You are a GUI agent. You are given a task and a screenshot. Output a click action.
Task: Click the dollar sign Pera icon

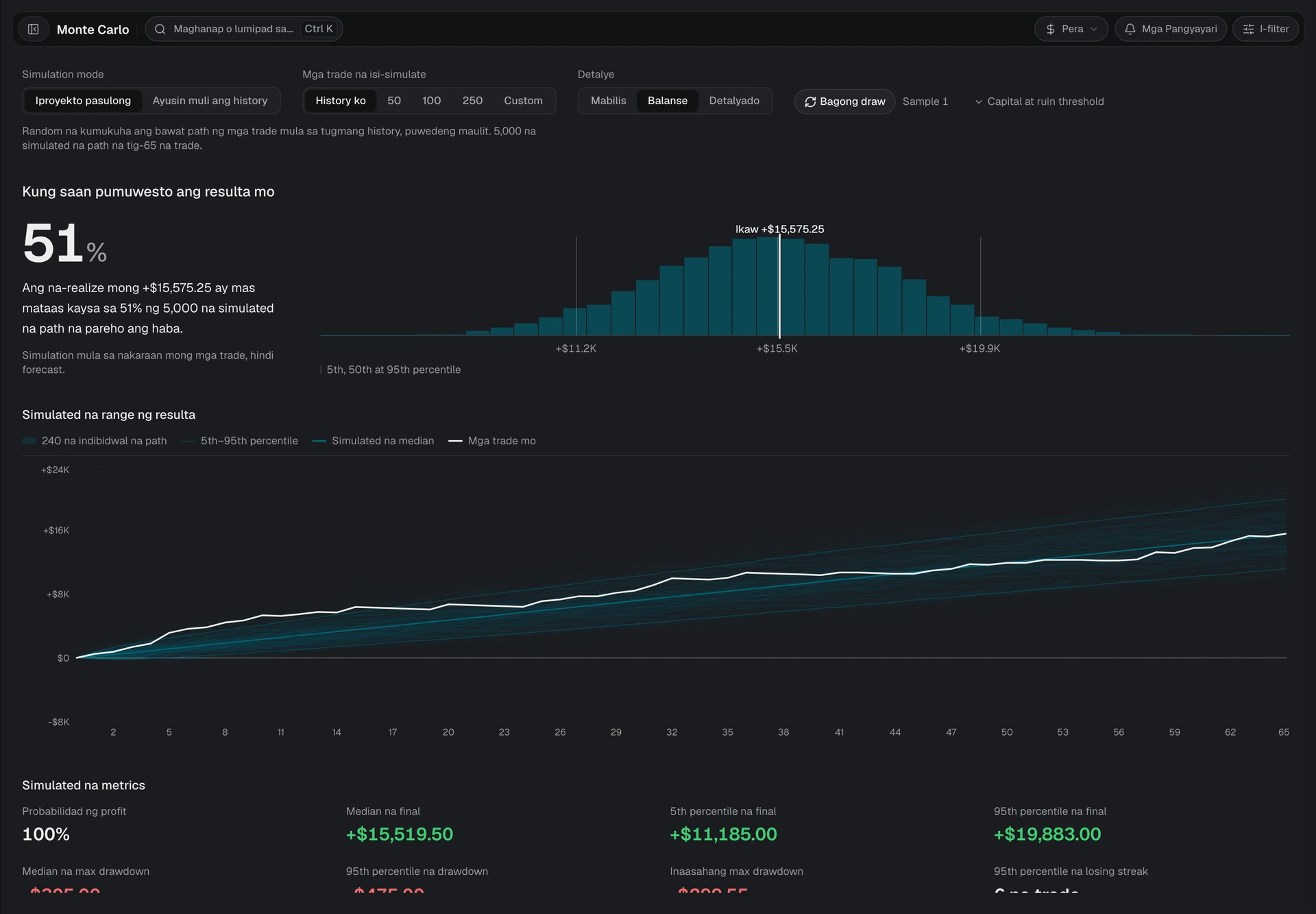(1051, 29)
